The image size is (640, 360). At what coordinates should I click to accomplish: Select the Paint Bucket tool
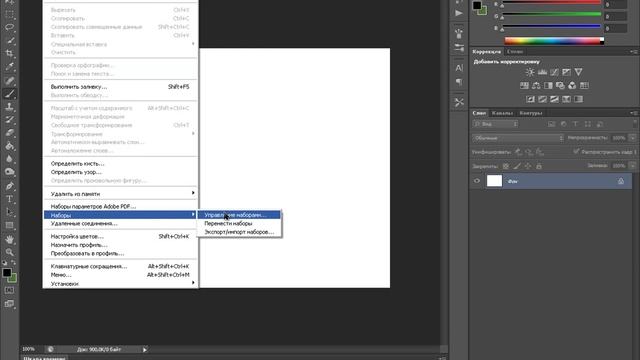(x=9, y=146)
